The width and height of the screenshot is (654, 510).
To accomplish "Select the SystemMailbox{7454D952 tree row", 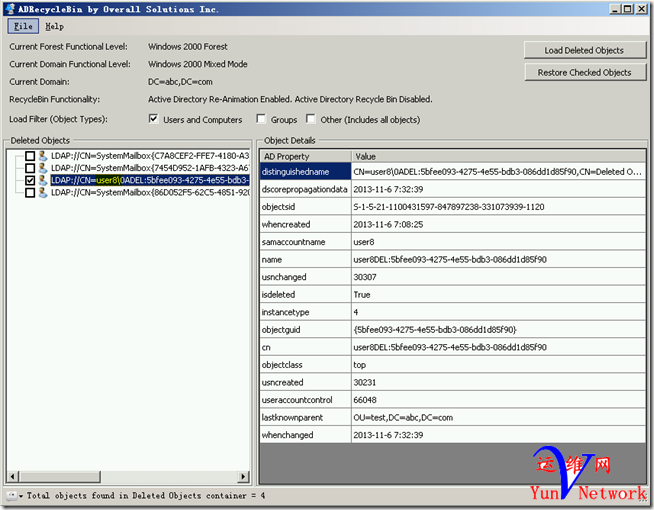I will coord(150,168).
